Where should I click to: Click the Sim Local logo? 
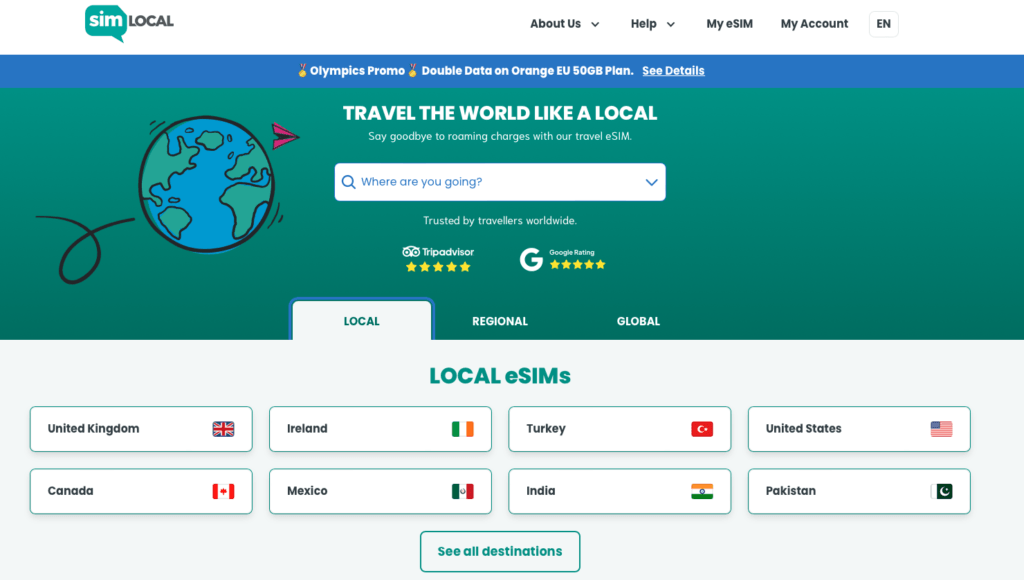pyautogui.click(x=128, y=24)
